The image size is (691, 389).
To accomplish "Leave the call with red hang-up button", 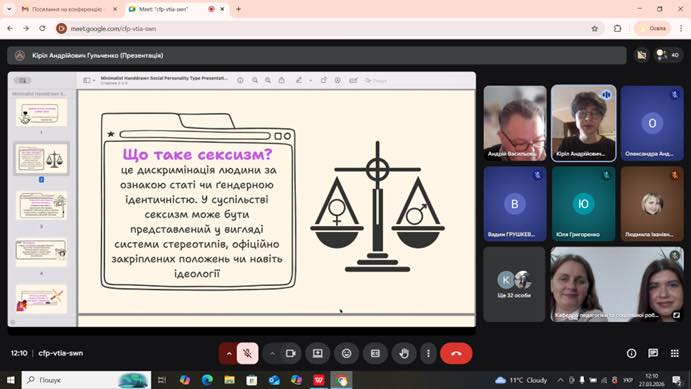I will coord(456,353).
